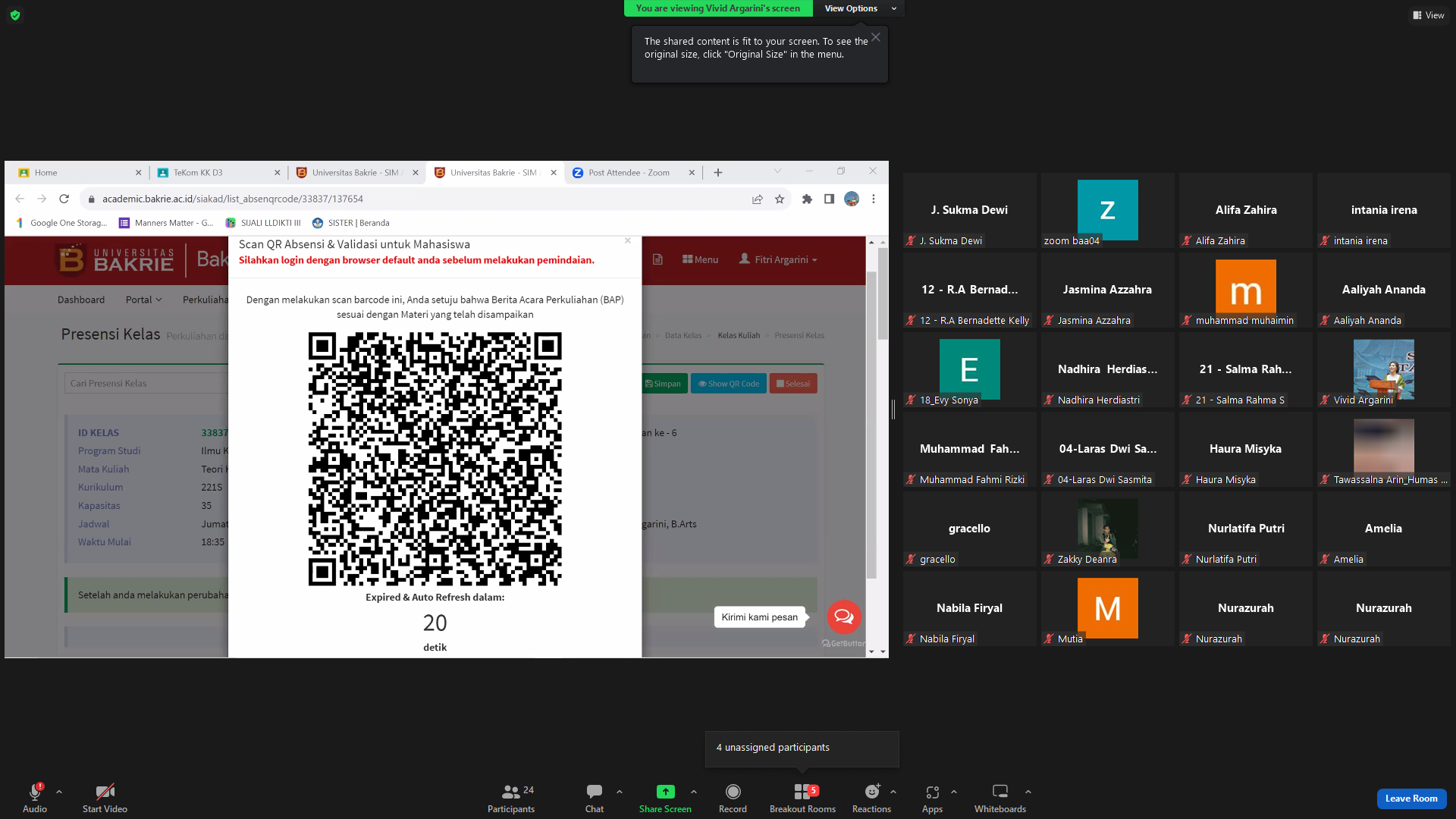This screenshot has height=819, width=1456.
Task: Open the View Options dropdown
Action: pos(859,8)
